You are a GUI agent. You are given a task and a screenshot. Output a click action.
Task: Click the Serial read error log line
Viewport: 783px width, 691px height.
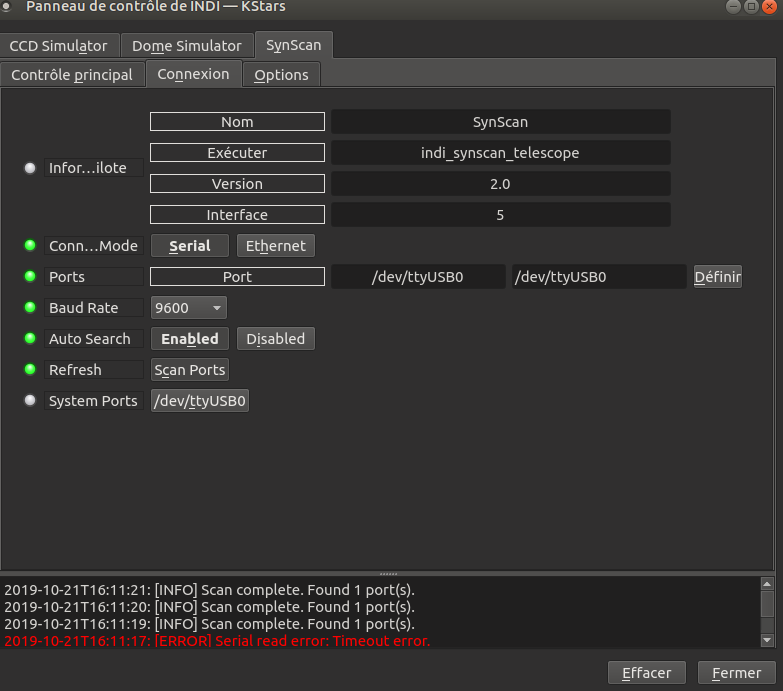point(217,641)
